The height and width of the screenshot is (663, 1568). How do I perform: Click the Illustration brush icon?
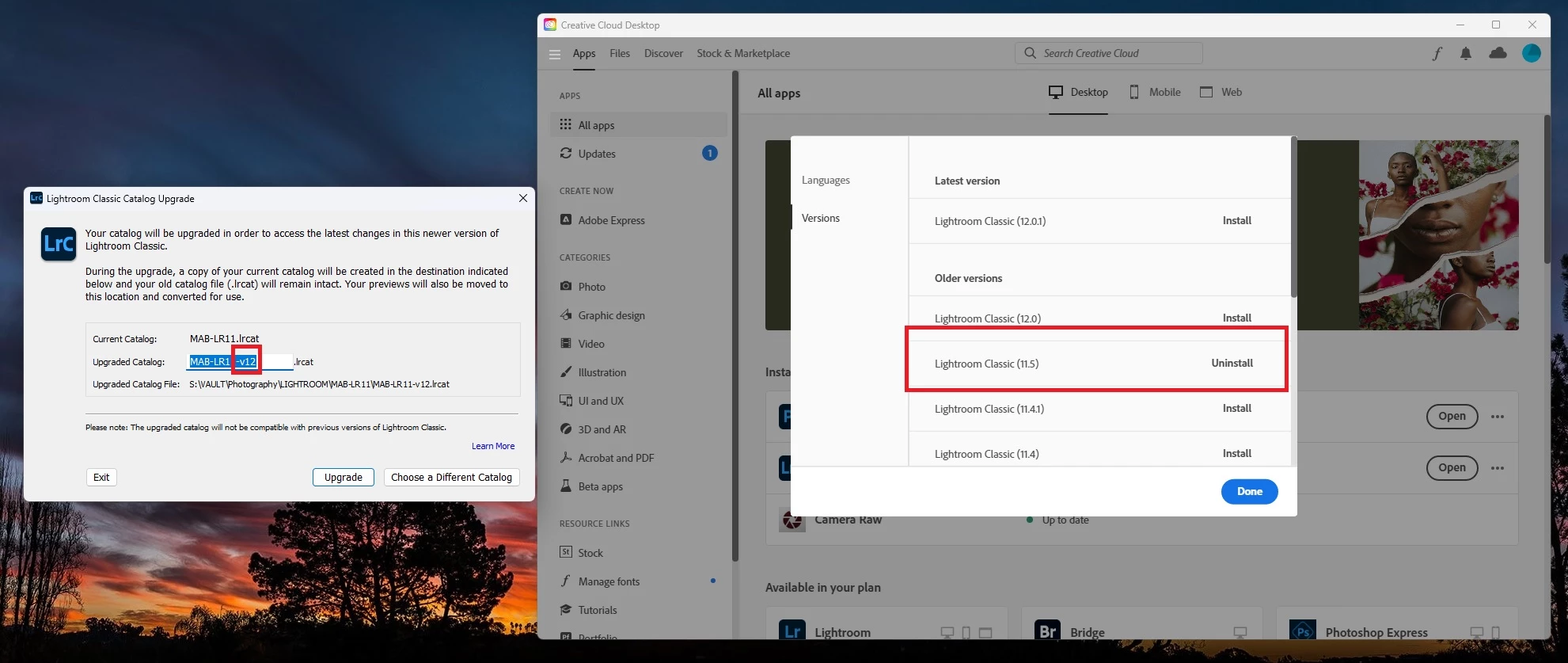566,372
